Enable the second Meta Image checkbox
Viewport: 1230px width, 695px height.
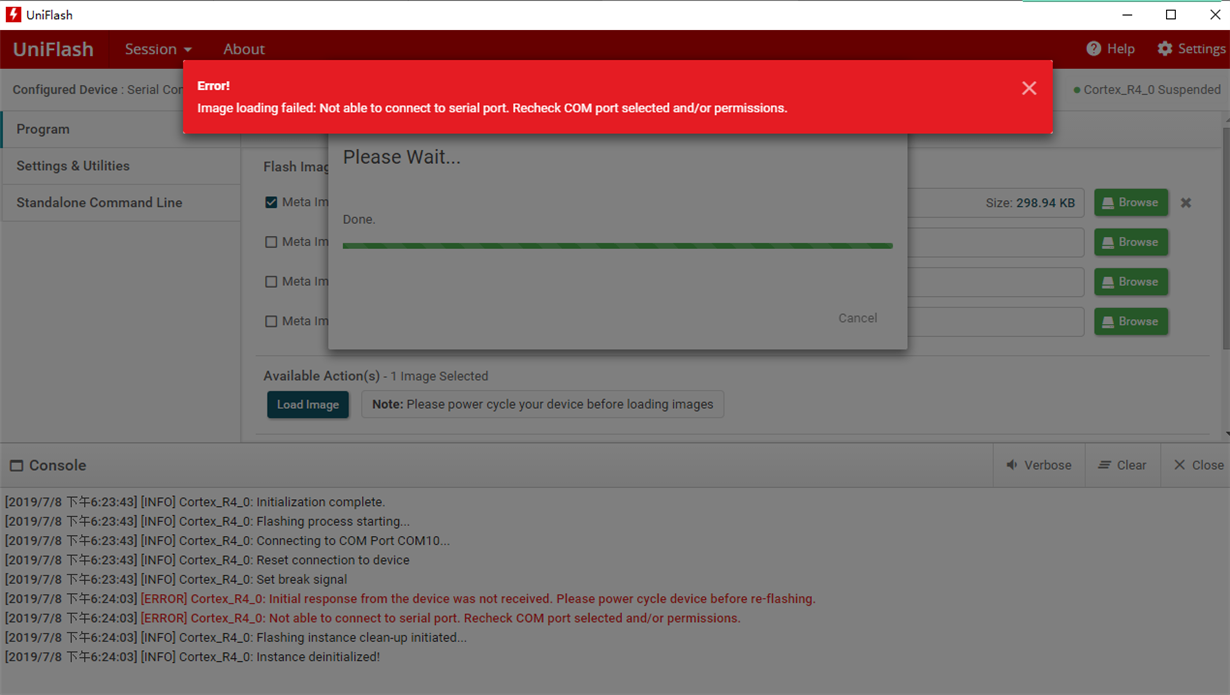coord(271,242)
